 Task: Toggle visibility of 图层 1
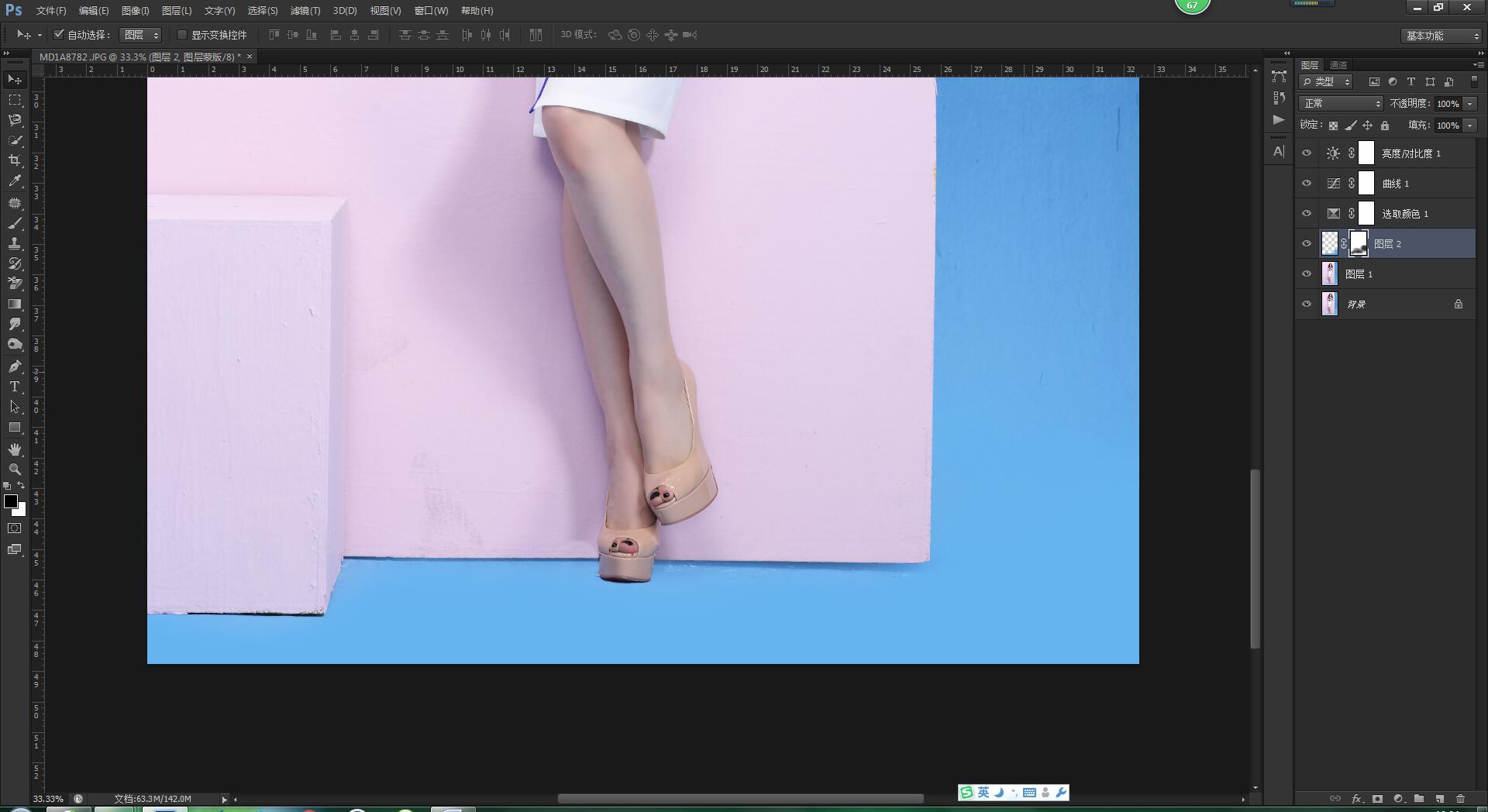[x=1307, y=274]
